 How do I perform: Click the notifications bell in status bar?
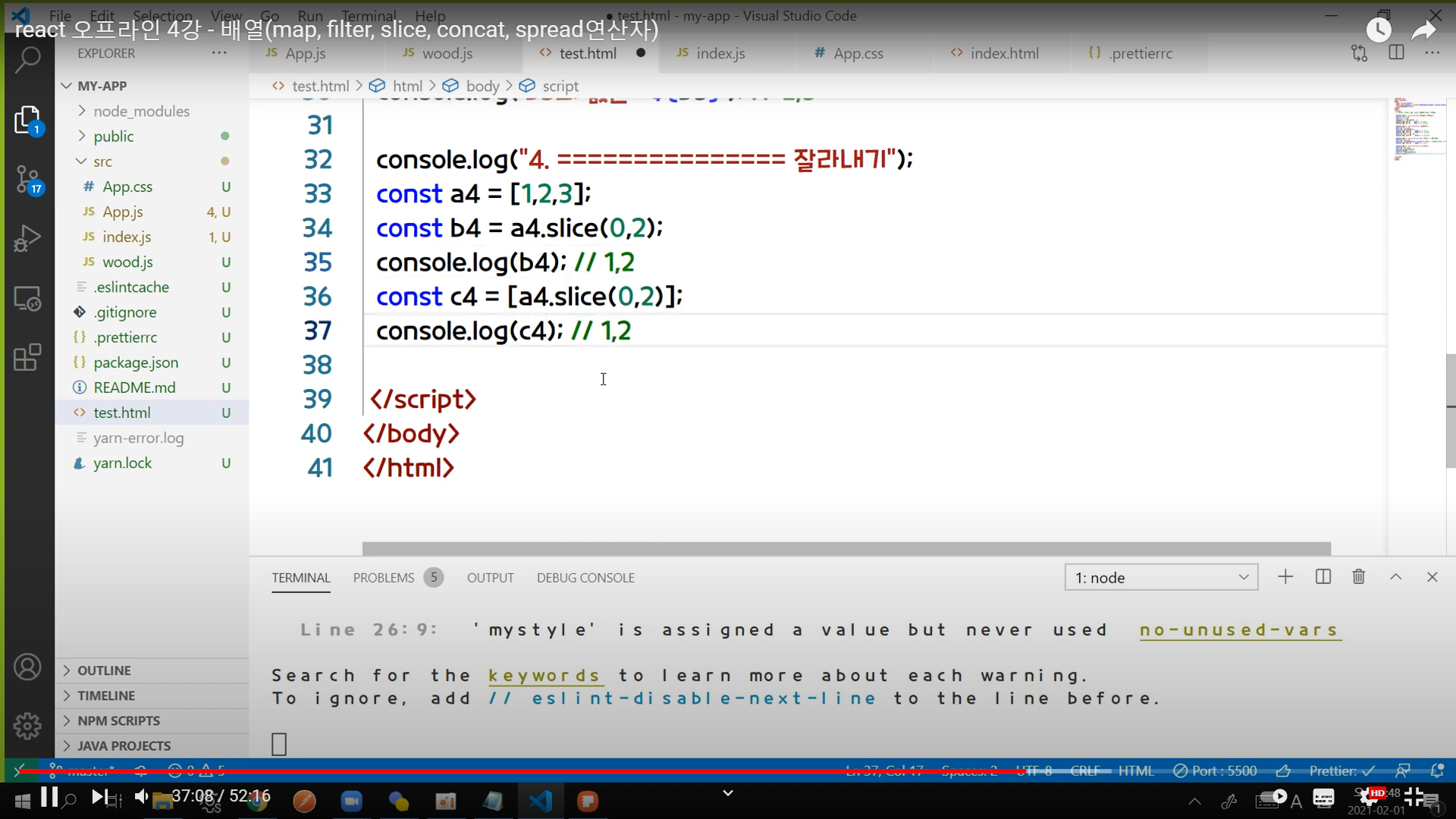1437,770
